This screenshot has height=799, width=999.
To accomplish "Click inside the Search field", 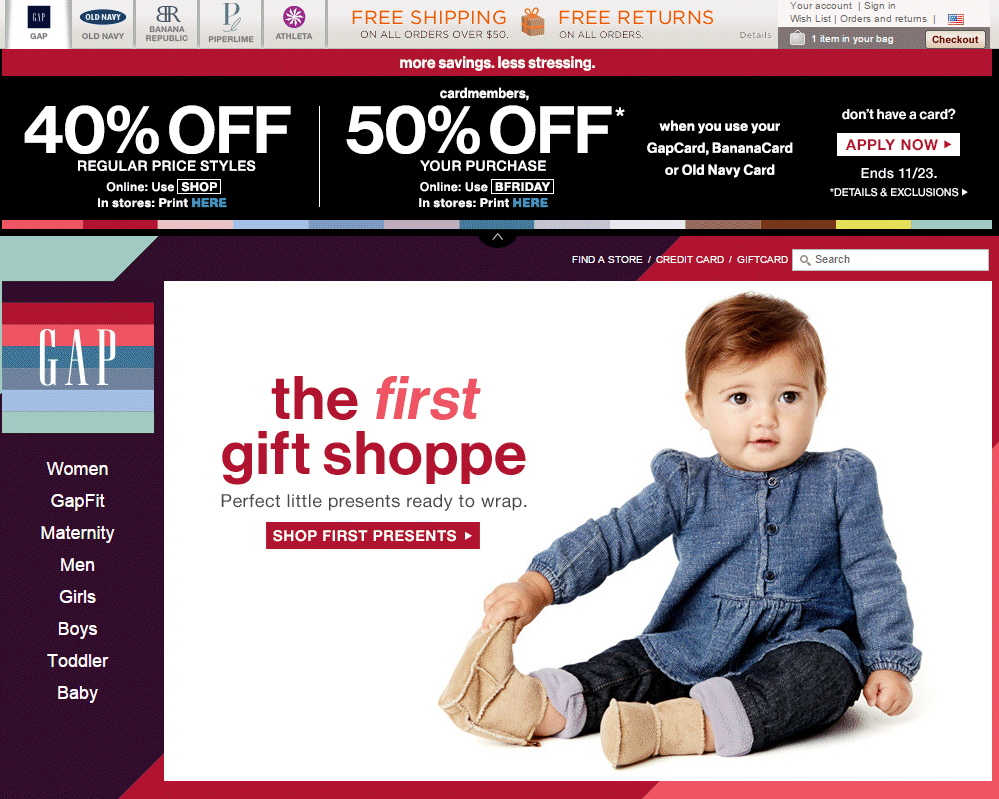I will click(890, 260).
